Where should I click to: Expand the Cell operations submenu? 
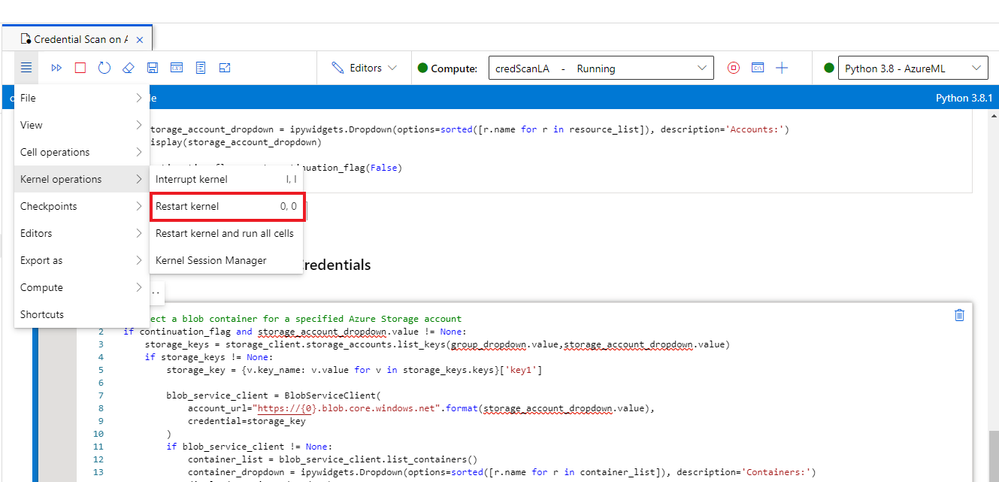82,152
